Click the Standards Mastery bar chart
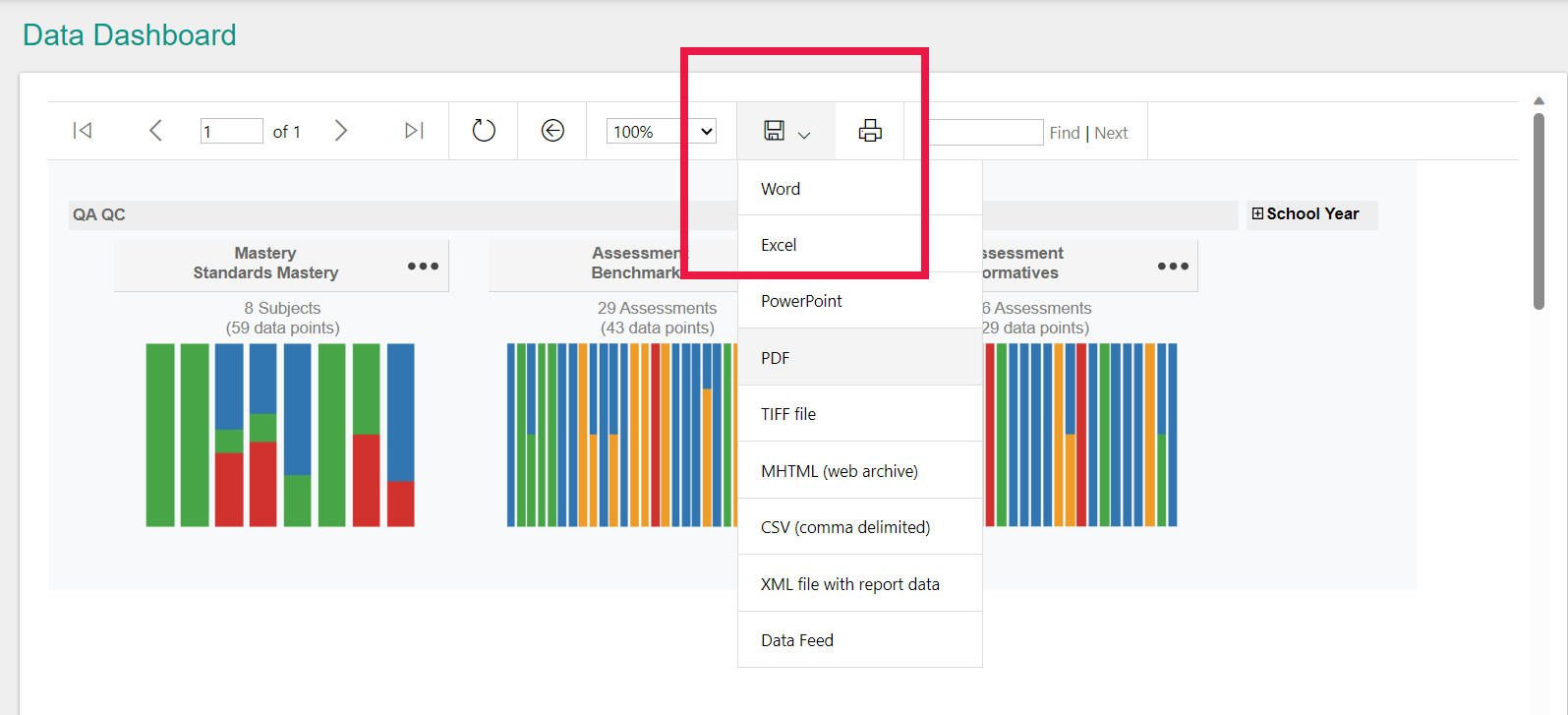Image resolution: width=1568 pixels, height=715 pixels. click(x=280, y=435)
